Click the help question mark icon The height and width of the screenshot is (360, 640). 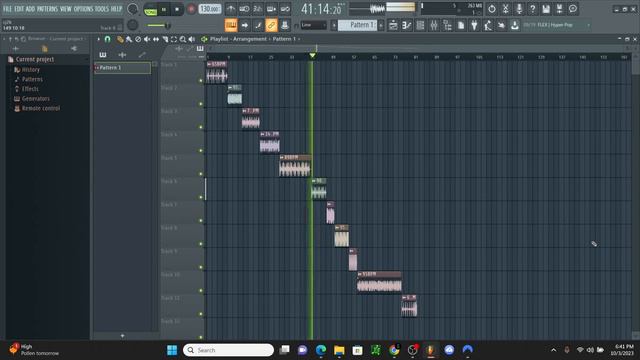coord(532,9)
